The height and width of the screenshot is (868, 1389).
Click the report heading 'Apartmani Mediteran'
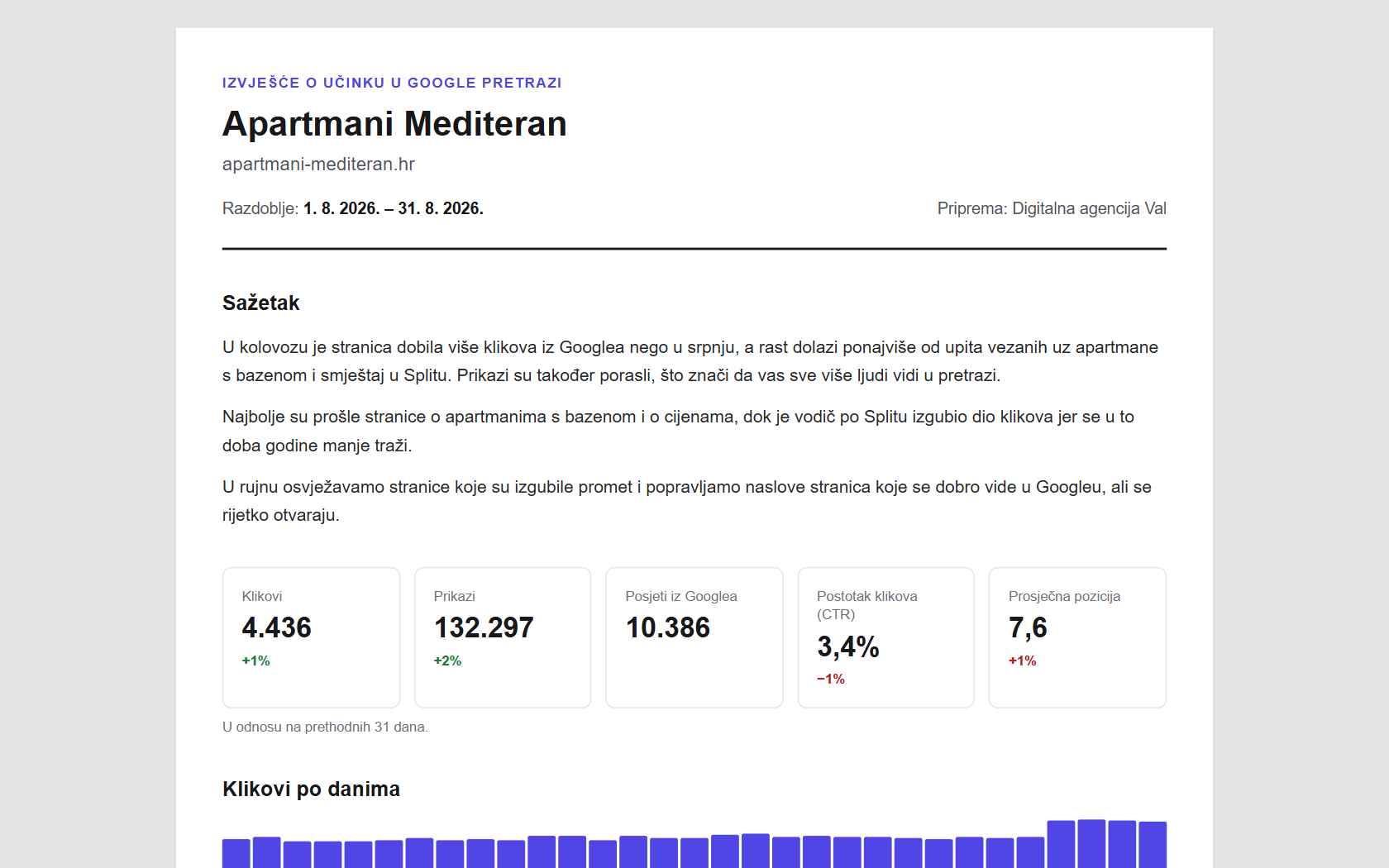pyautogui.click(x=394, y=124)
